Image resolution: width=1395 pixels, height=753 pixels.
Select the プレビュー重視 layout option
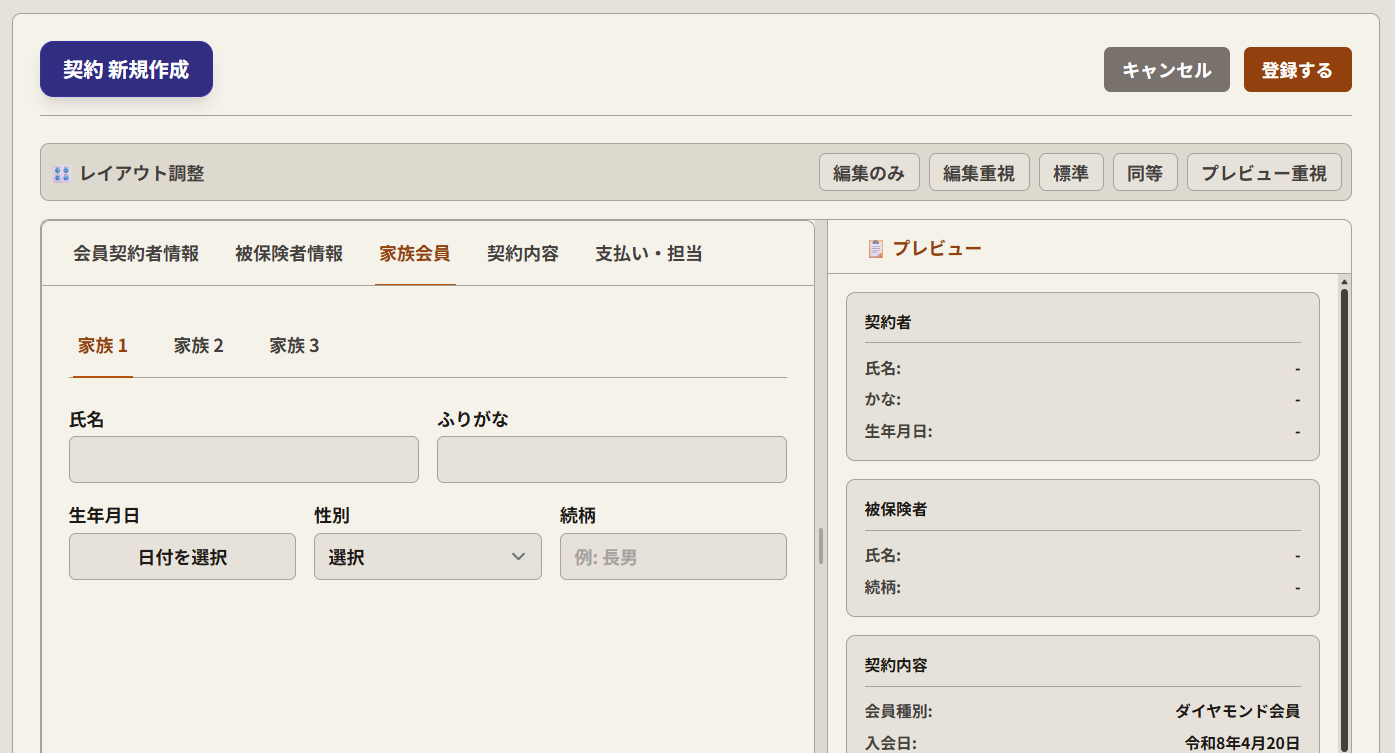(1264, 172)
